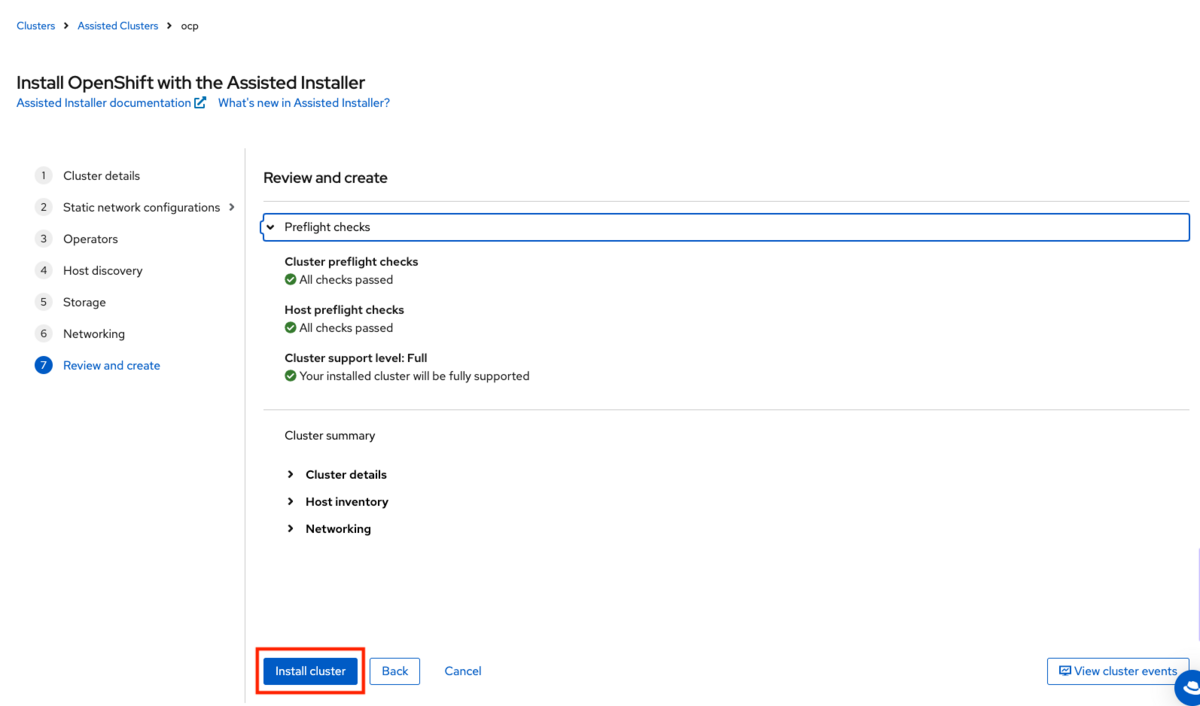Viewport: 1200px width, 706px height.
Task: Click the step 1 number badge
Action: tap(43, 176)
